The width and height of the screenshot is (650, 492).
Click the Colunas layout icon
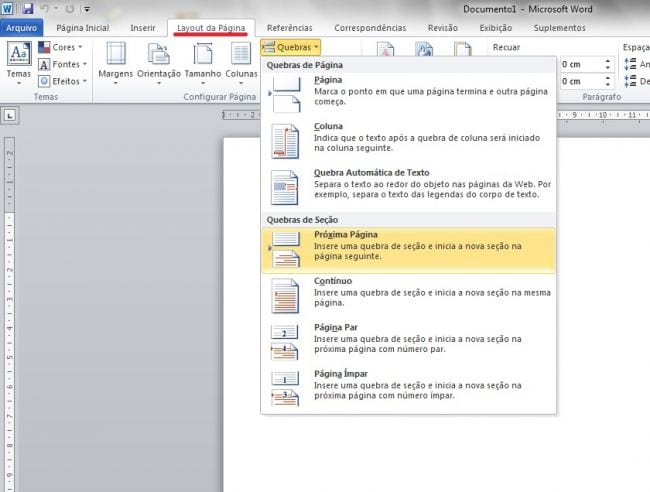tap(241, 53)
